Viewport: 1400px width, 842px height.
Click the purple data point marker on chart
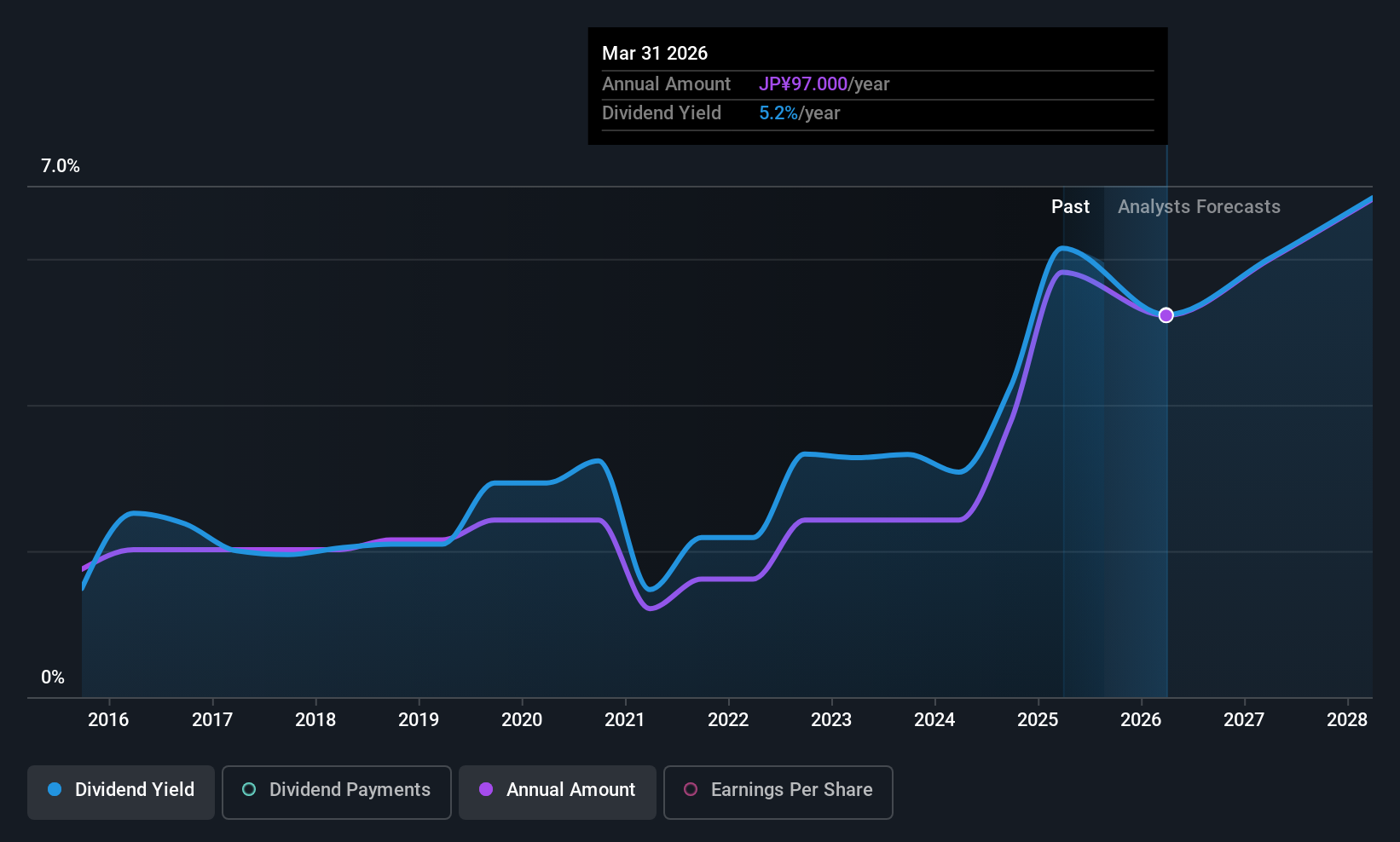[1166, 315]
